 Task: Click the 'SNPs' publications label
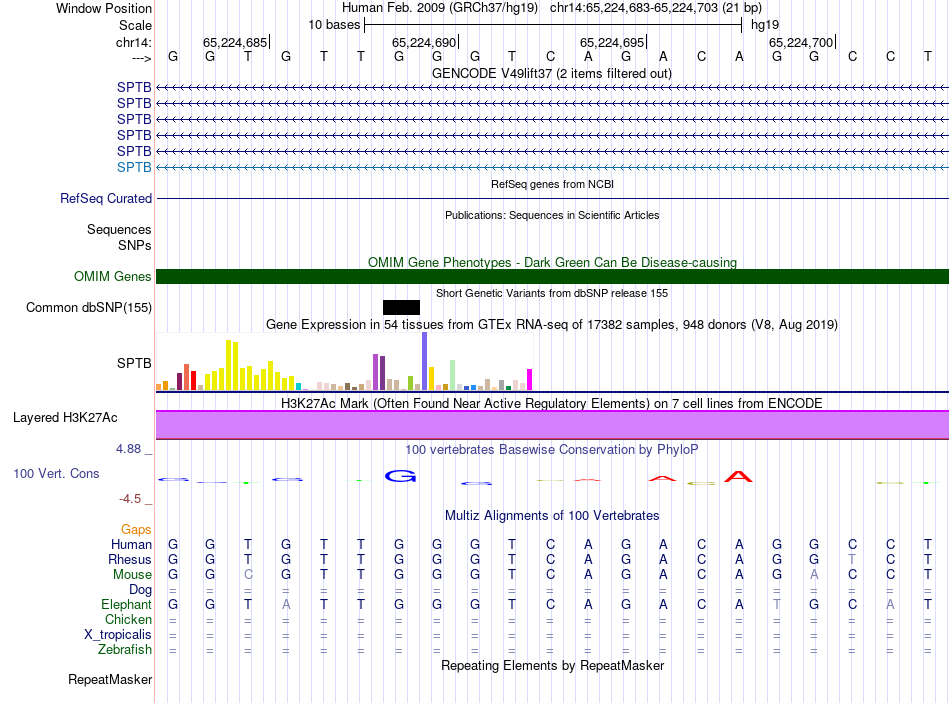click(135, 245)
